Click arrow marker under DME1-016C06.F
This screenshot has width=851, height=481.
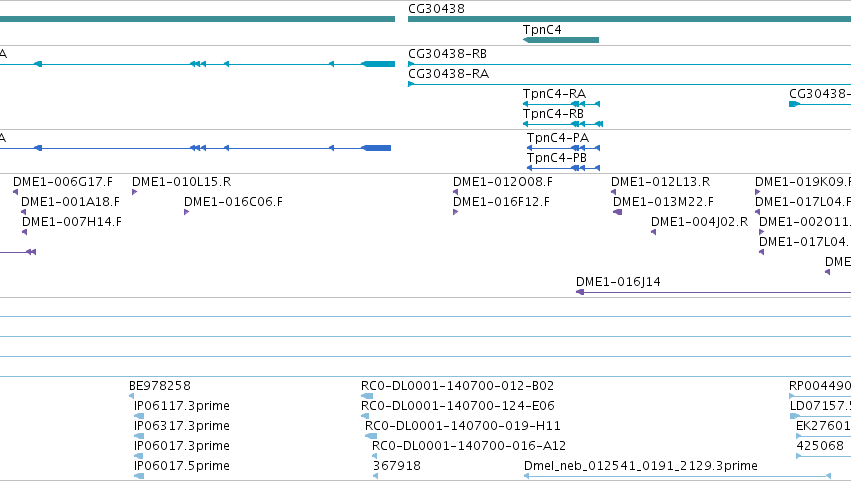coord(186,212)
